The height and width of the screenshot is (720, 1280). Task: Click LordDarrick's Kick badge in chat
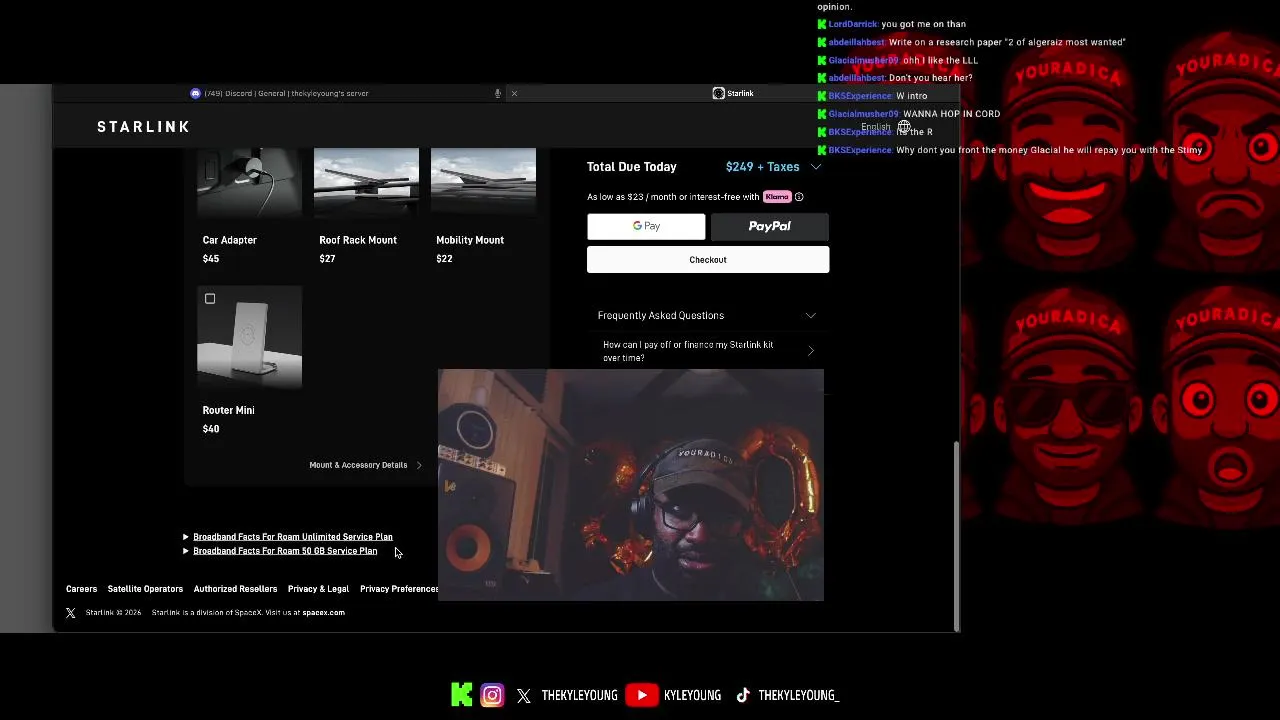(x=822, y=24)
